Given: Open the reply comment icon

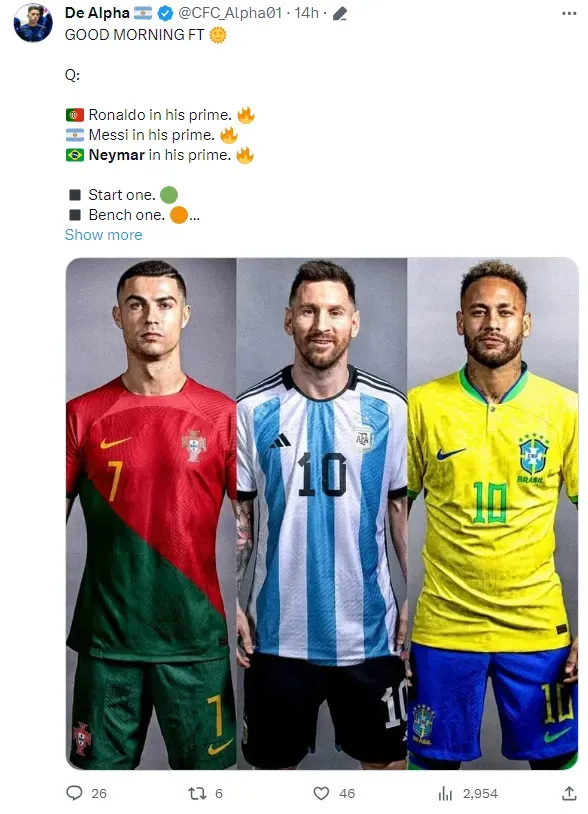Looking at the screenshot, I should [x=75, y=793].
